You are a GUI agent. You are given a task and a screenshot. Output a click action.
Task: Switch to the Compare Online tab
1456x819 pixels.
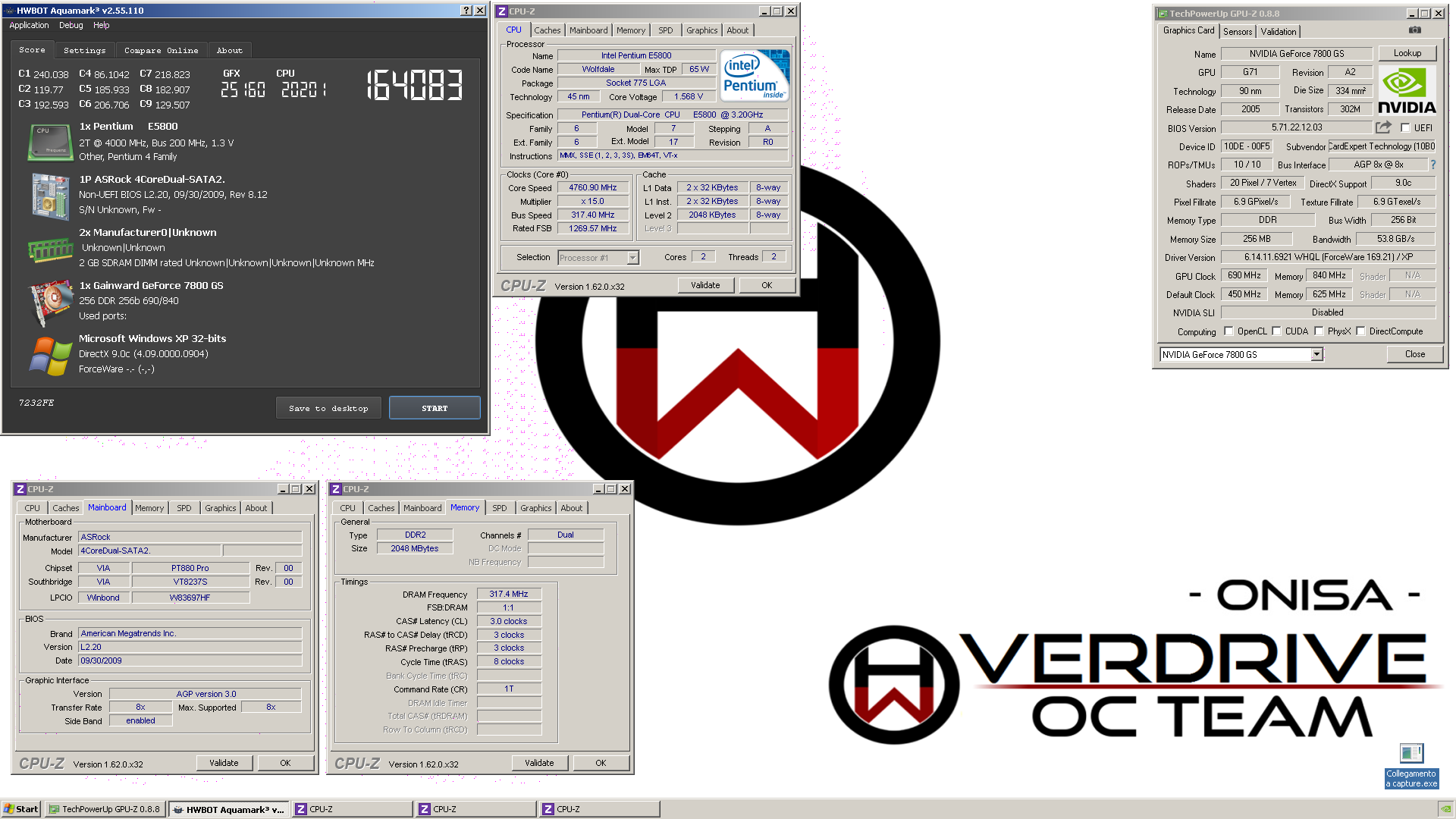pyautogui.click(x=161, y=50)
